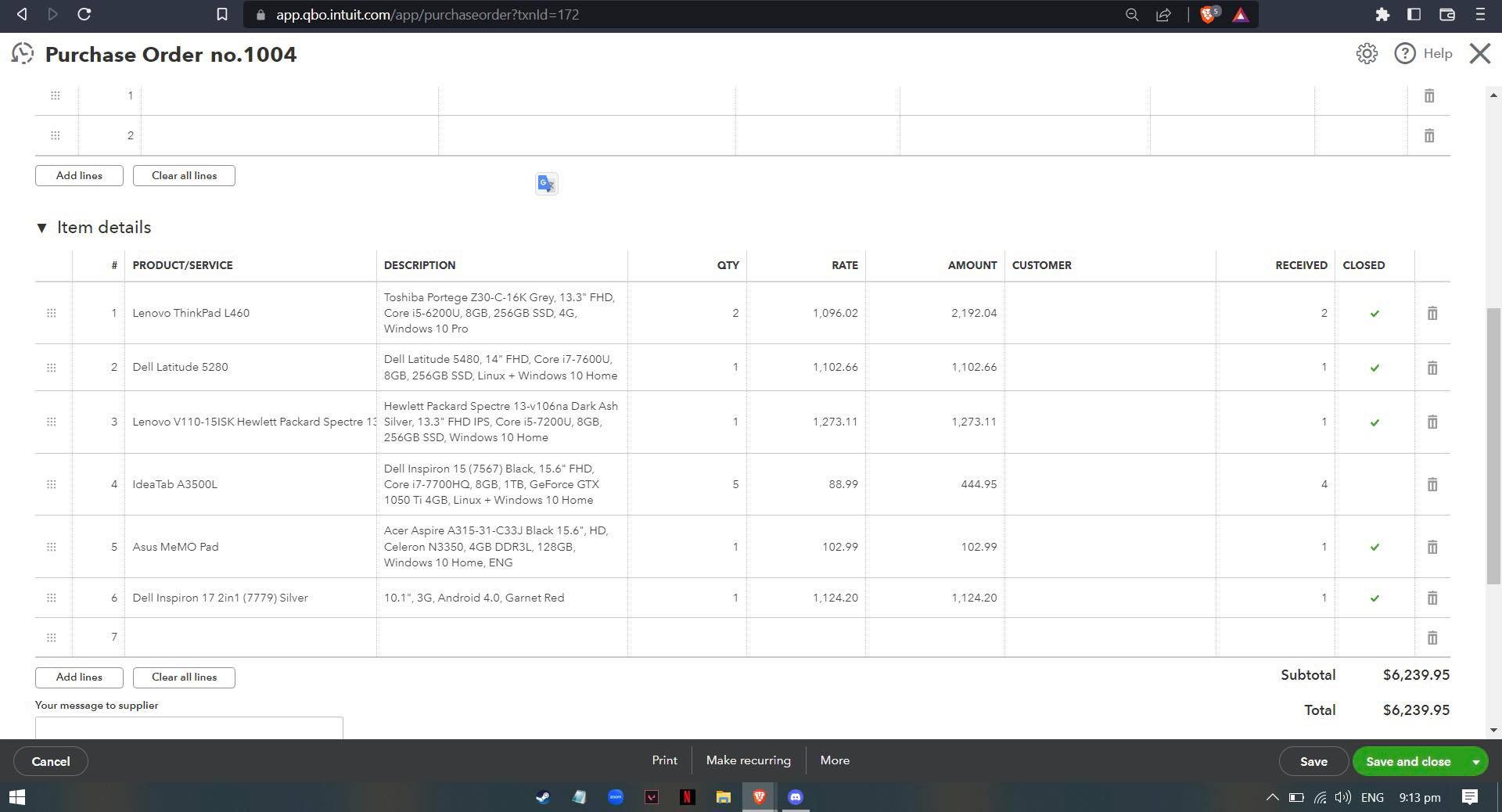The height and width of the screenshot is (812, 1502).
Task: Open Steam from the taskbar
Action: [x=542, y=797]
